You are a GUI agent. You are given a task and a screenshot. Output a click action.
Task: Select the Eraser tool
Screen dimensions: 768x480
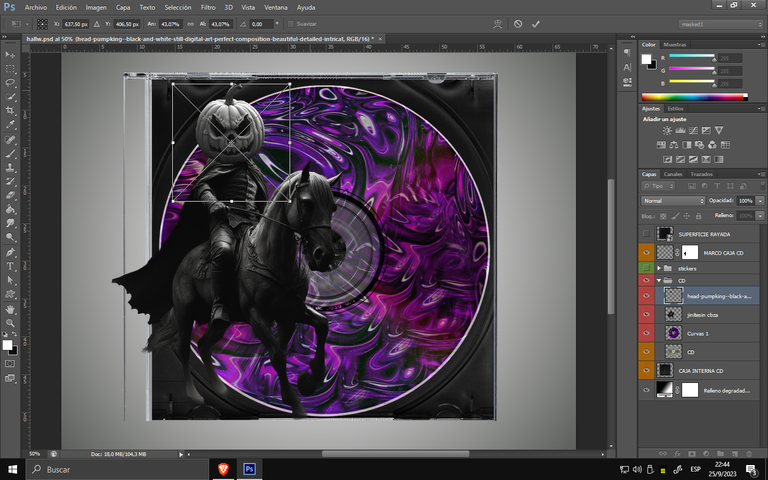pos(10,195)
